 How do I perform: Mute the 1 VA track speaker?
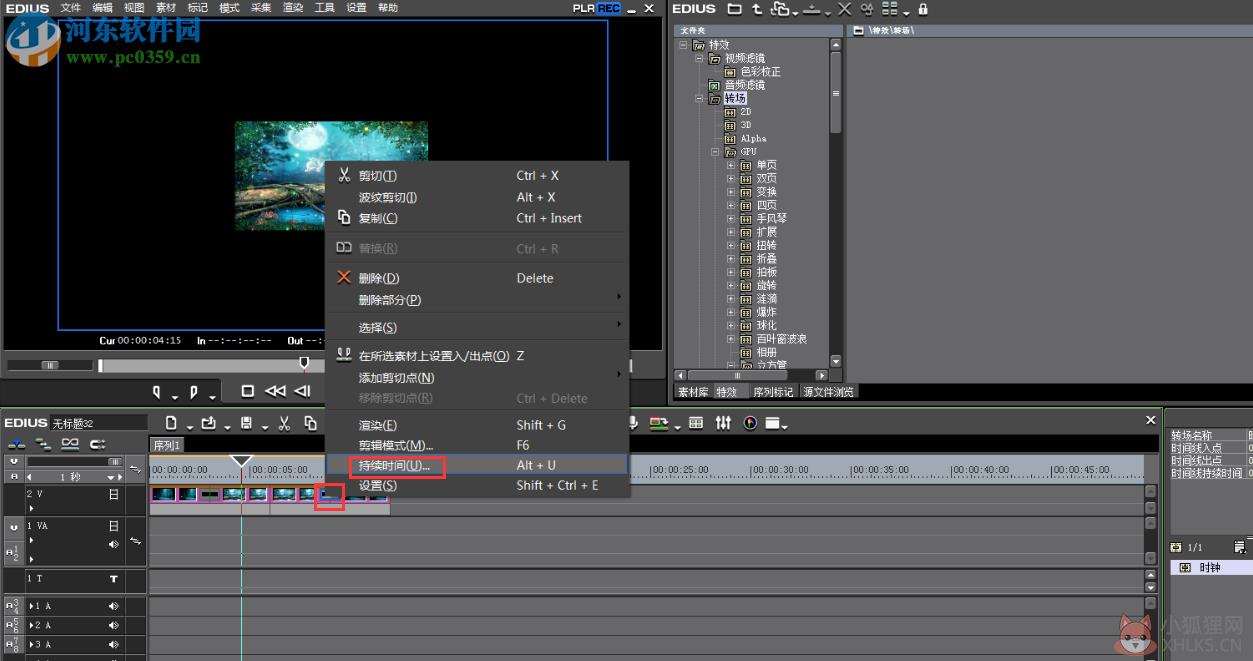[x=114, y=544]
